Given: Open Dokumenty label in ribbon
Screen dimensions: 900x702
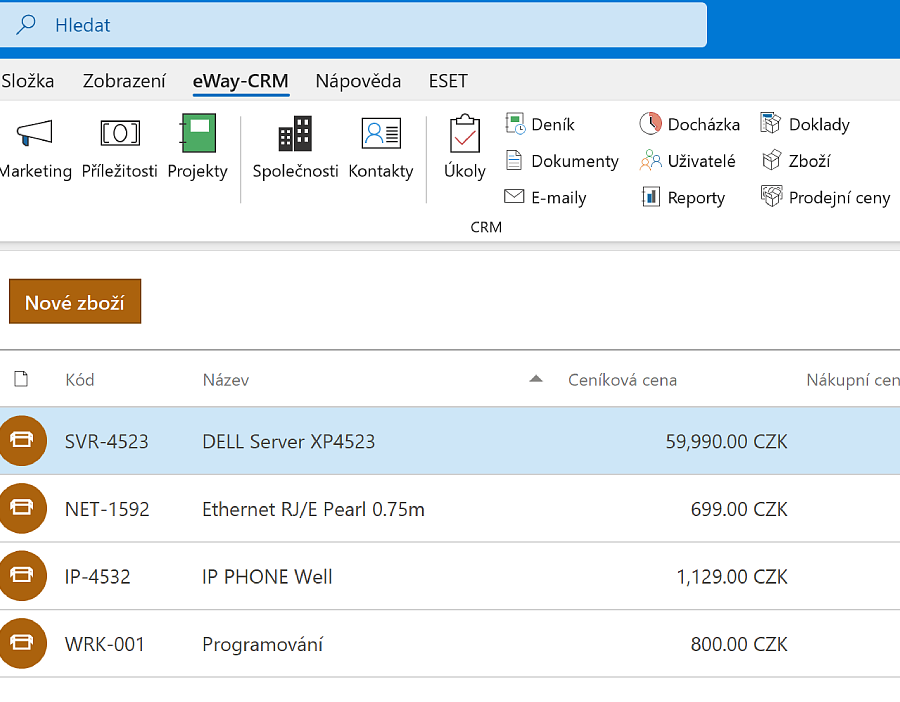Looking at the screenshot, I should coord(575,161).
